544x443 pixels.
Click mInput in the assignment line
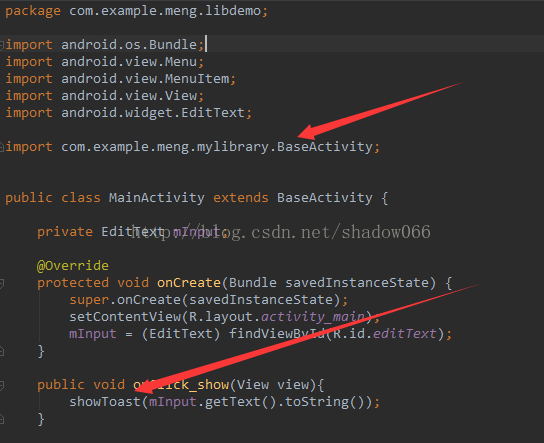pos(93,334)
